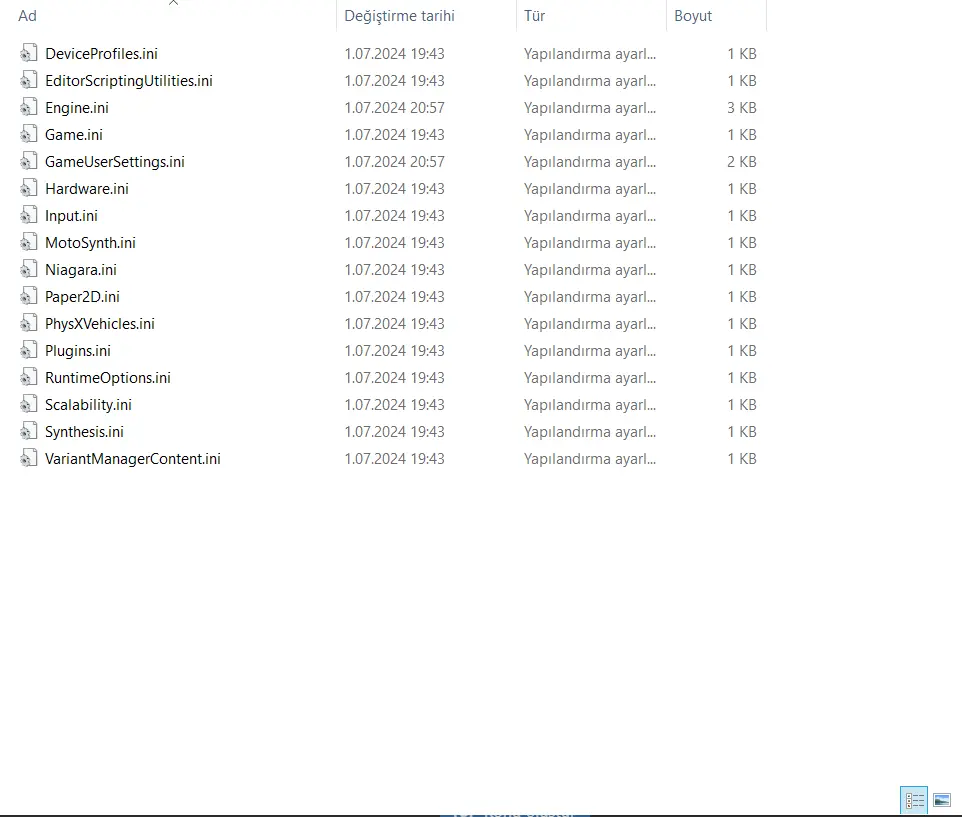Screen dimensions: 962x817
Task: Click the type cell of Synthesis.ini
Action: [590, 432]
